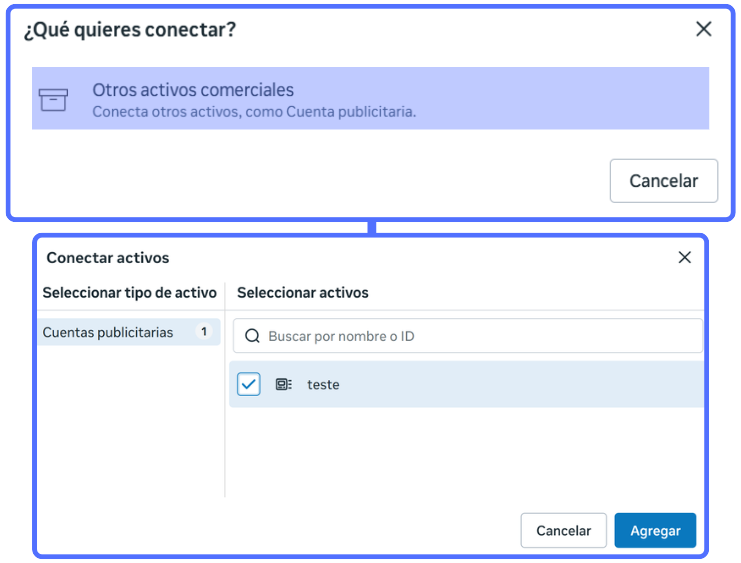
Task: Click the "¿Qué quieres conectar?" heading
Action: 130,29
